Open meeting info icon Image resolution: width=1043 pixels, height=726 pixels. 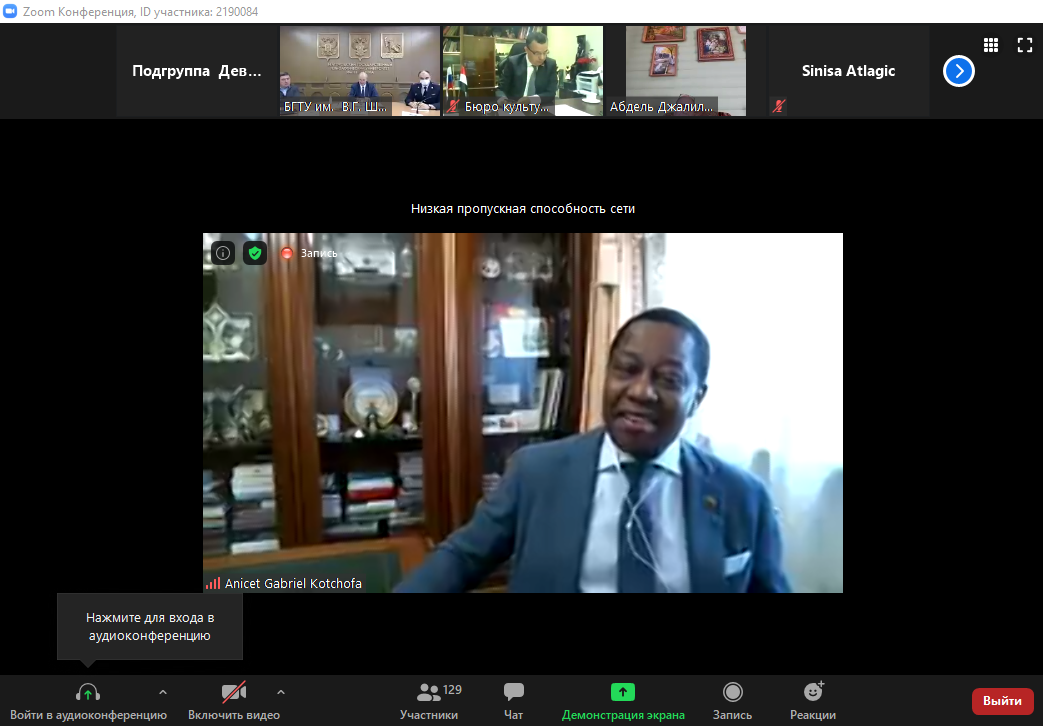pyautogui.click(x=223, y=253)
